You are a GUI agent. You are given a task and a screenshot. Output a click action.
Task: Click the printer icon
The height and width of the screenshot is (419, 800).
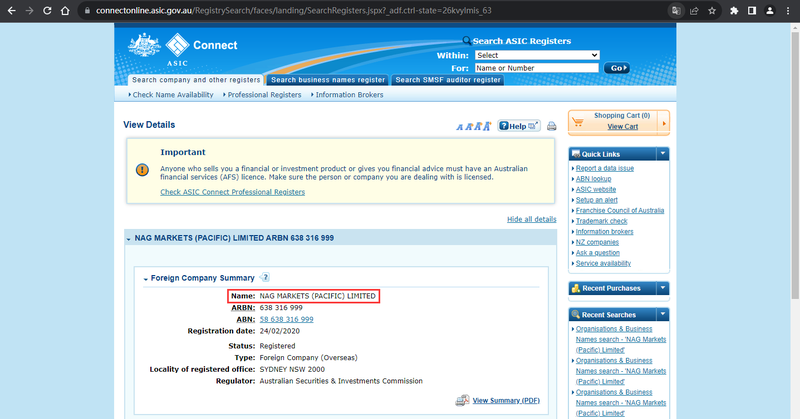[552, 126]
